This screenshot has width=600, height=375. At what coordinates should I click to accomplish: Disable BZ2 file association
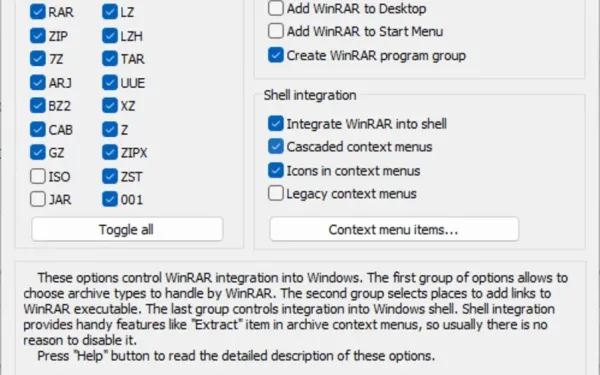38,106
